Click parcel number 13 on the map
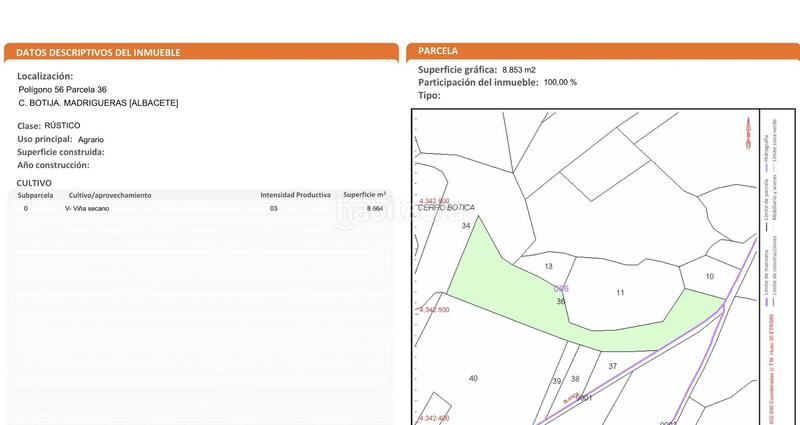800x425 pixels. coord(548,267)
